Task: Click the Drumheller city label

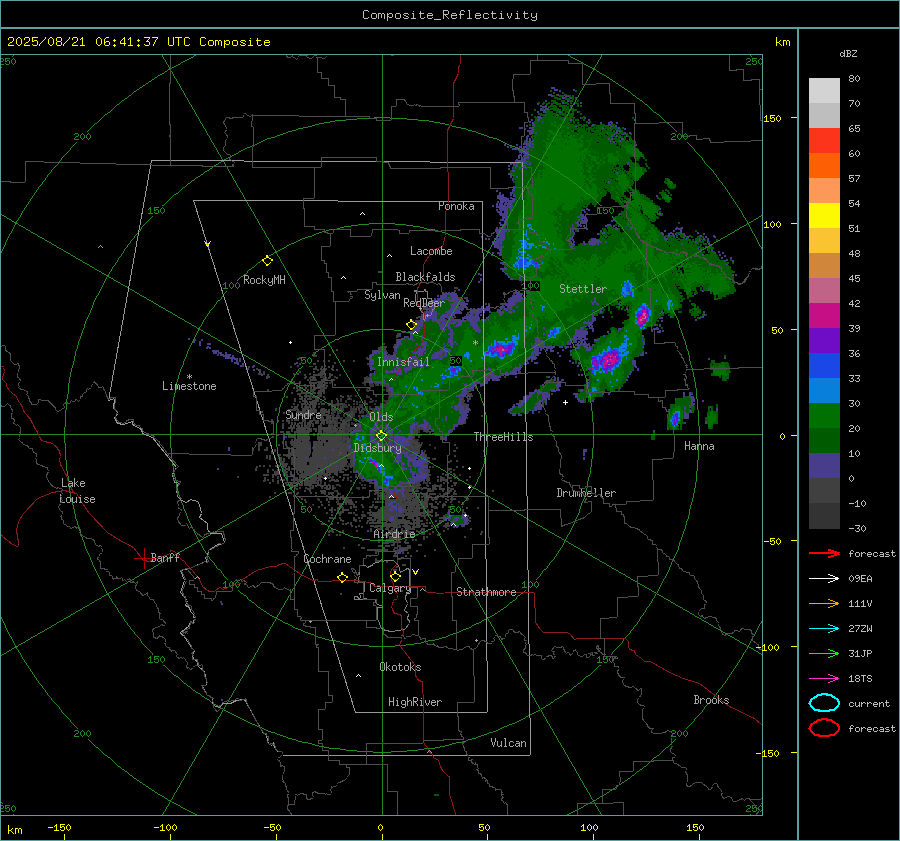Action: pyautogui.click(x=586, y=493)
